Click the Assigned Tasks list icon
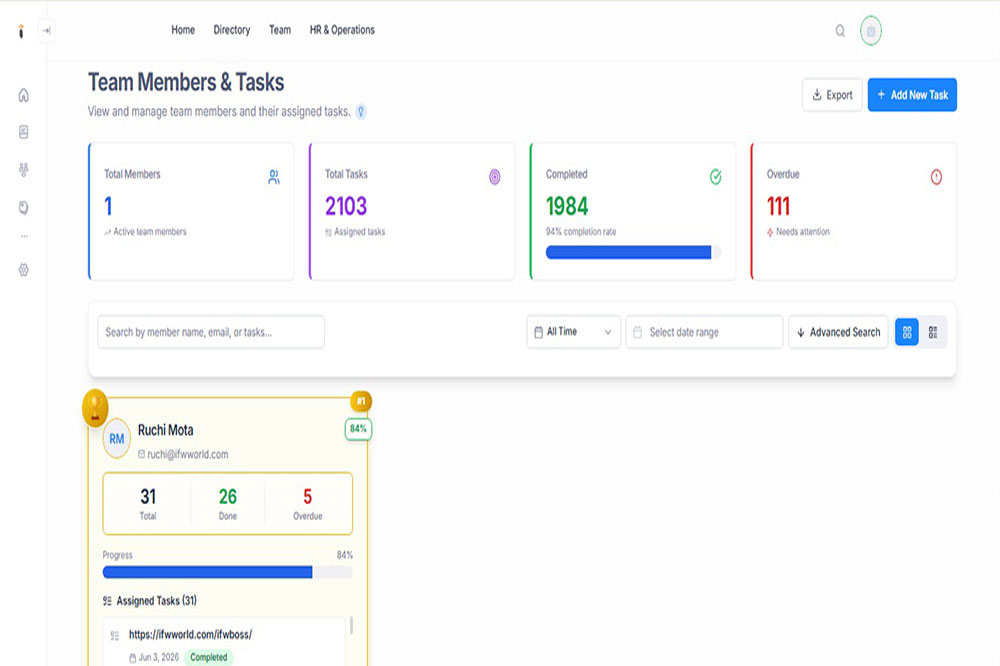This screenshot has width=1000, height=666. click(107, 601)
